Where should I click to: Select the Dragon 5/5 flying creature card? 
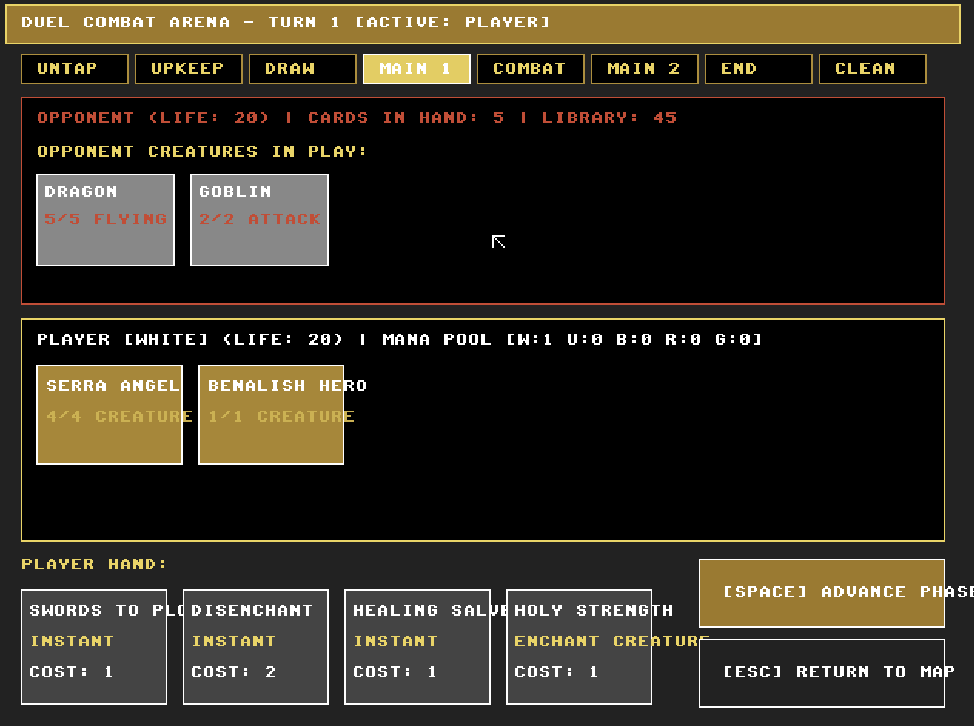tap(106, 220)
